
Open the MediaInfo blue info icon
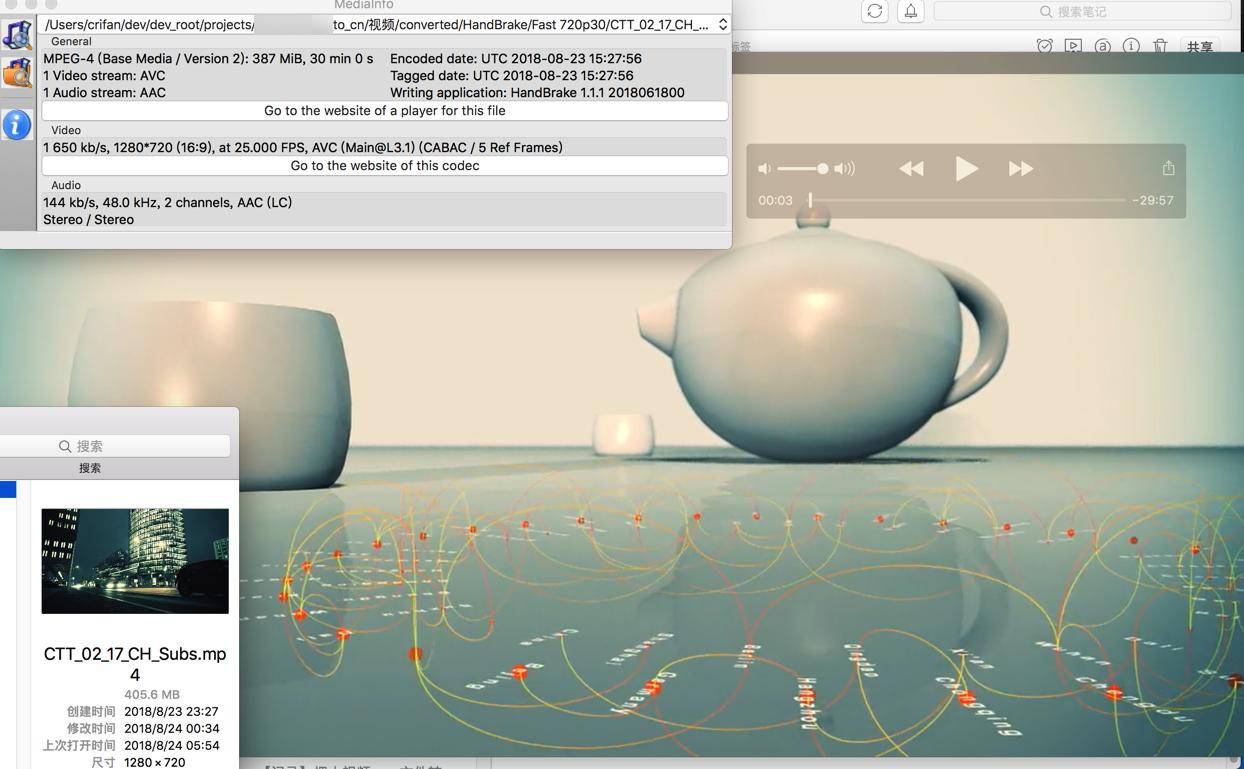17,125
